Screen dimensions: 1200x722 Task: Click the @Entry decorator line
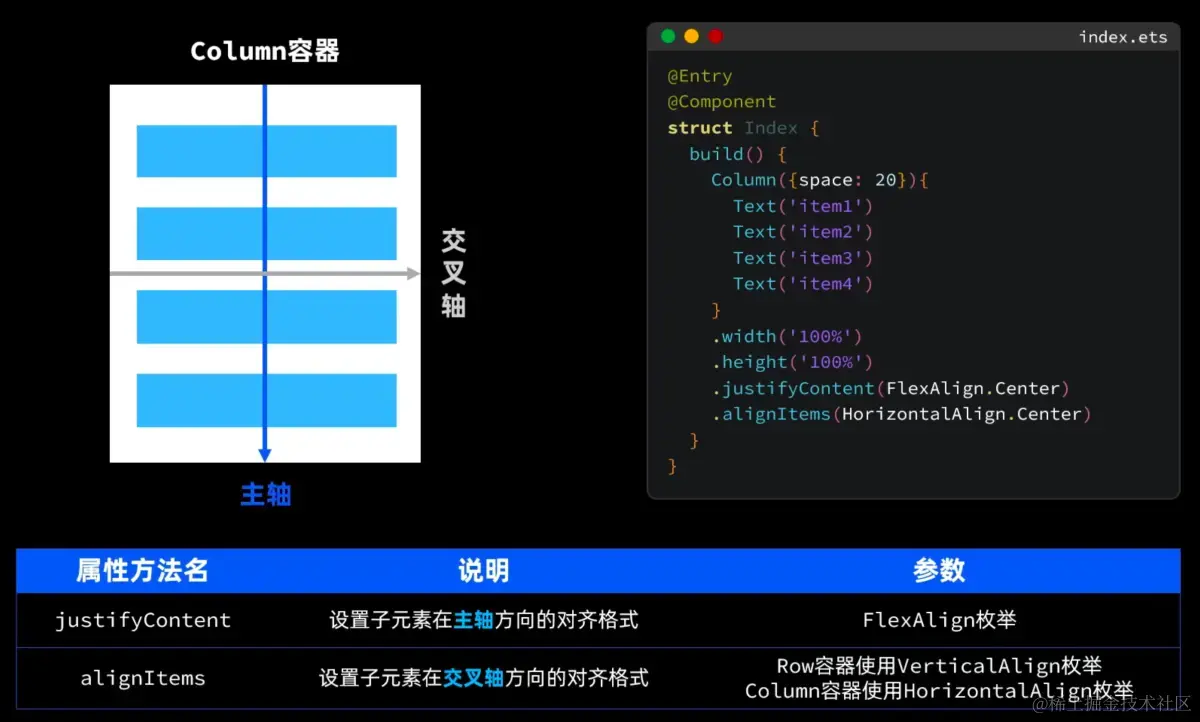point(700,76)
